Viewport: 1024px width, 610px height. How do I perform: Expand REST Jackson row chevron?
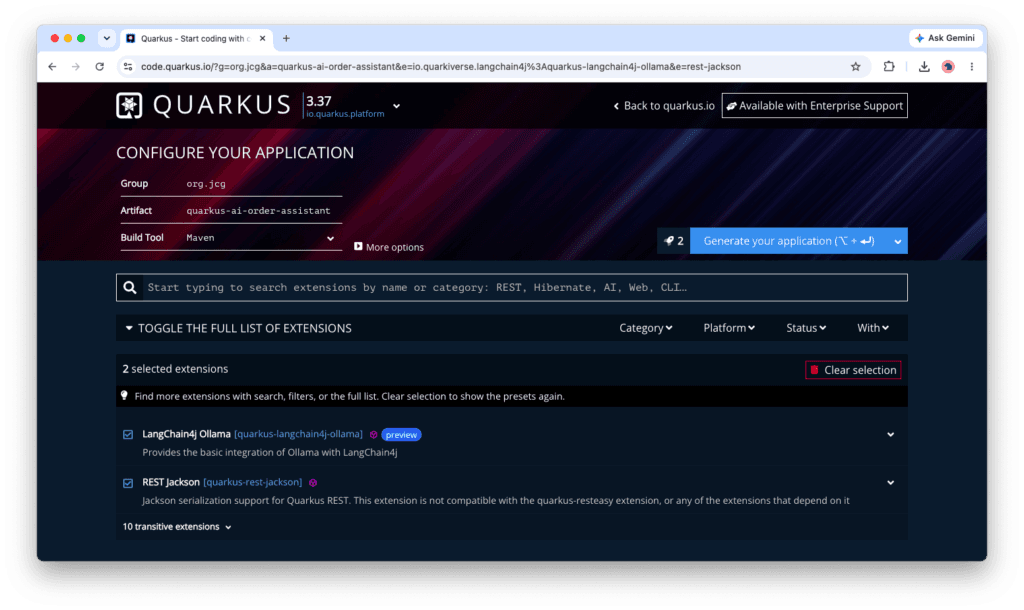coord(890,483)
